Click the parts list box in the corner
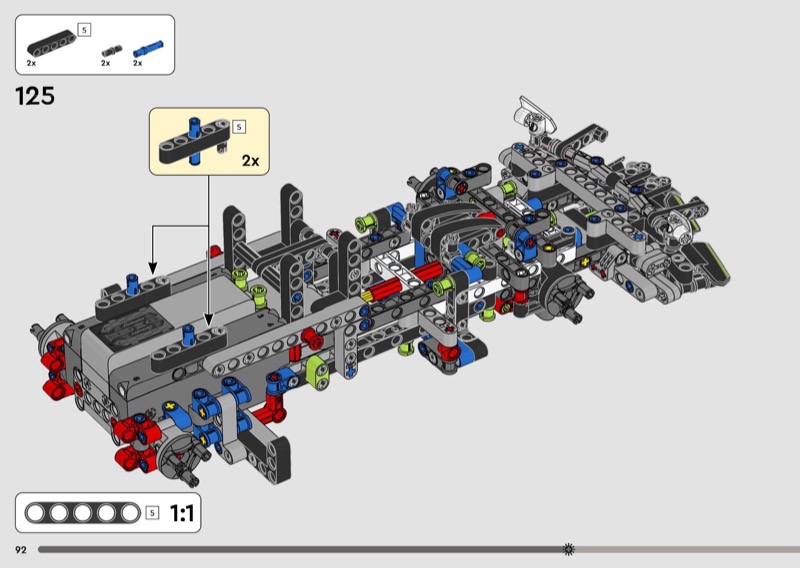This screenshot has height=568, width=800. (x=95, y=45)
